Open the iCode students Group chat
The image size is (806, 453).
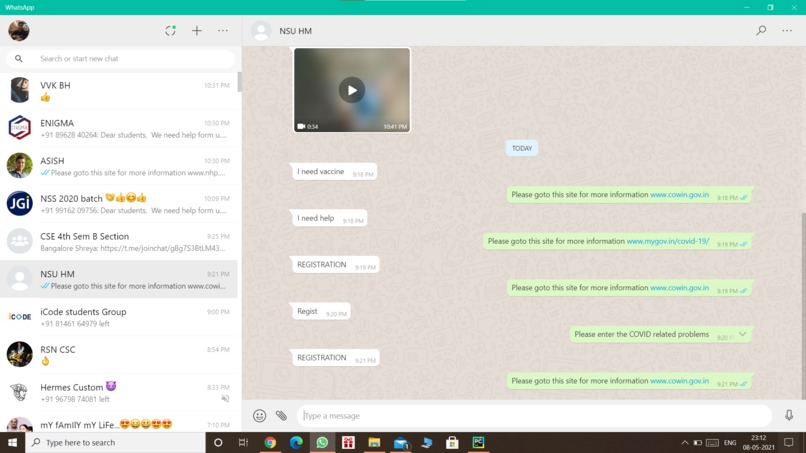(x=119, y=317)
